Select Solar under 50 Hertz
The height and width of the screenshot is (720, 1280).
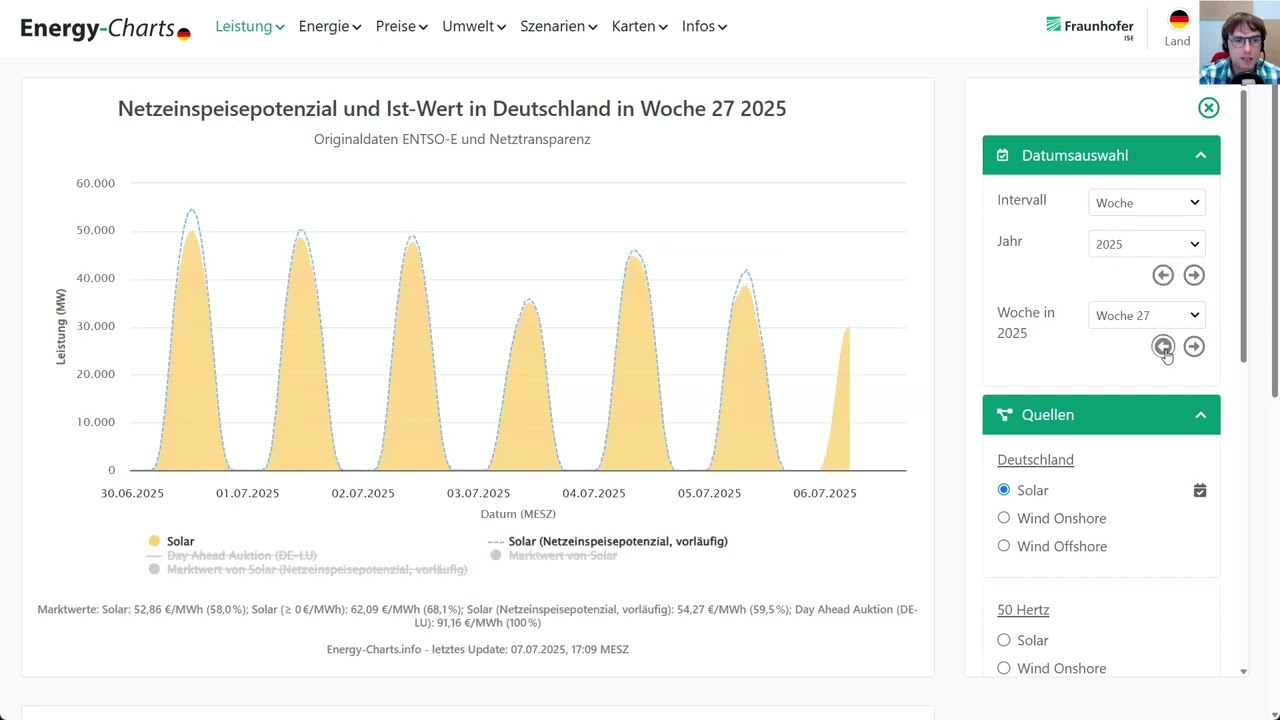[x=1004, y=640]
